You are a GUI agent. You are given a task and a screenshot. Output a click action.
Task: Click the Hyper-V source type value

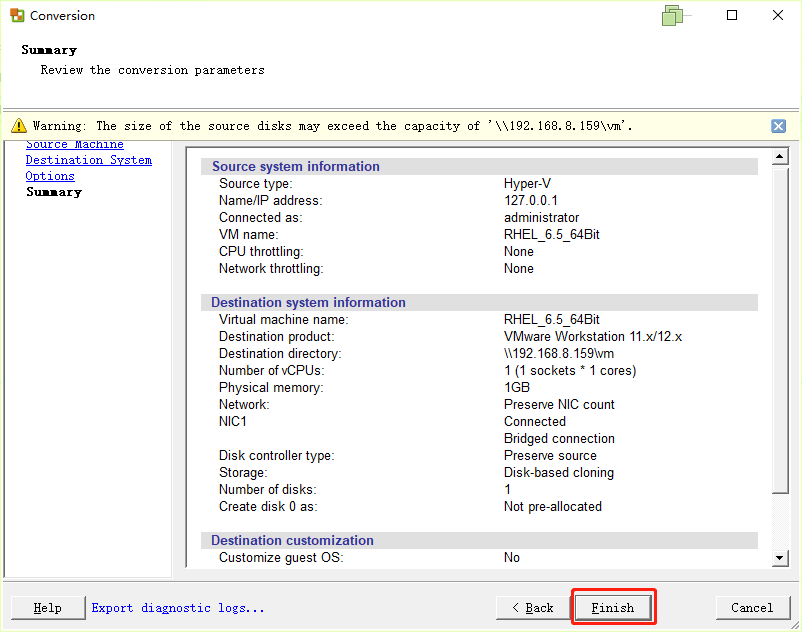point(527,184)
